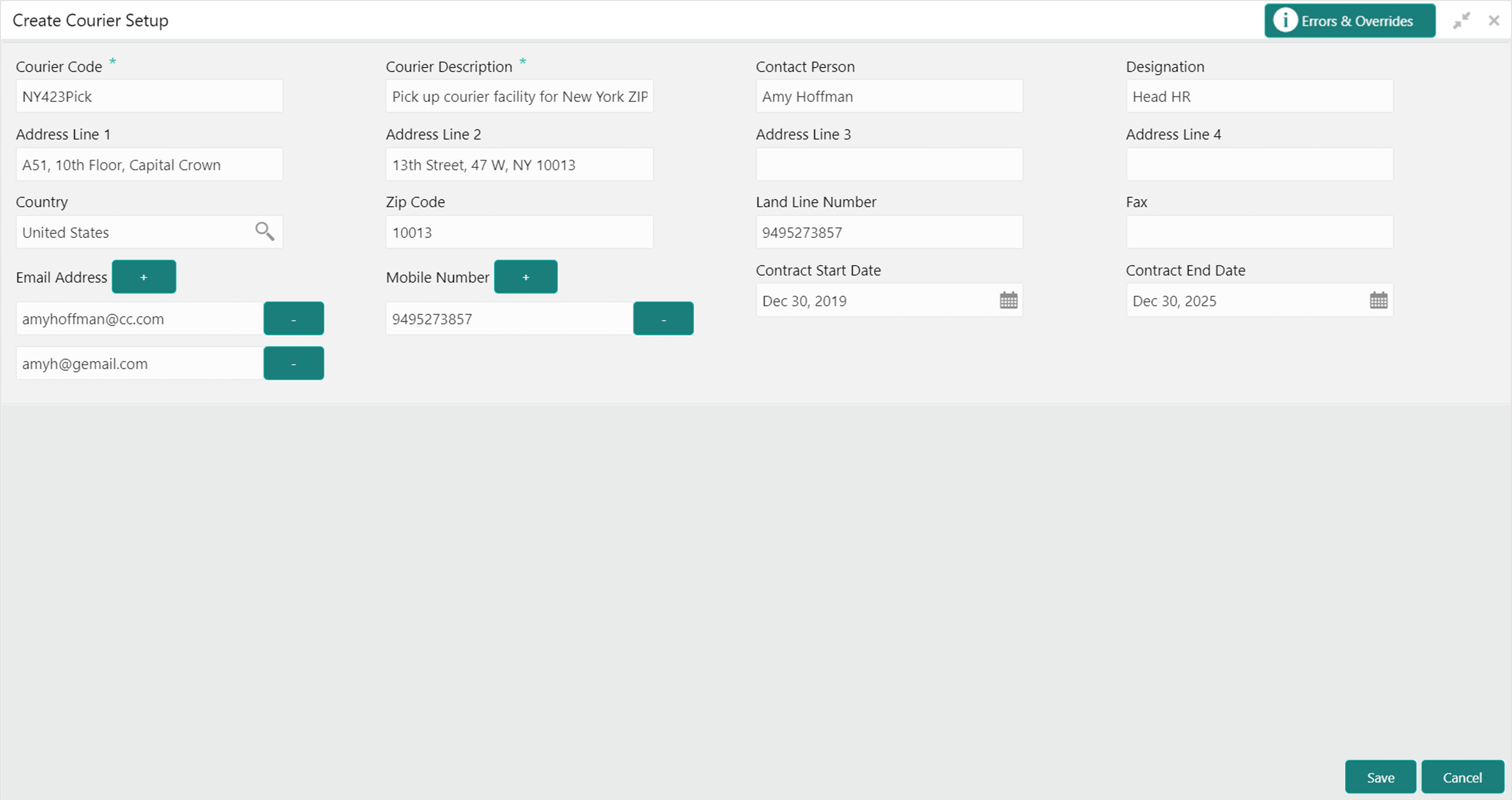Click the Create Courier Setup title
Screen dimensions: 1512x800
pyautogui.click(x=91, y=21)
